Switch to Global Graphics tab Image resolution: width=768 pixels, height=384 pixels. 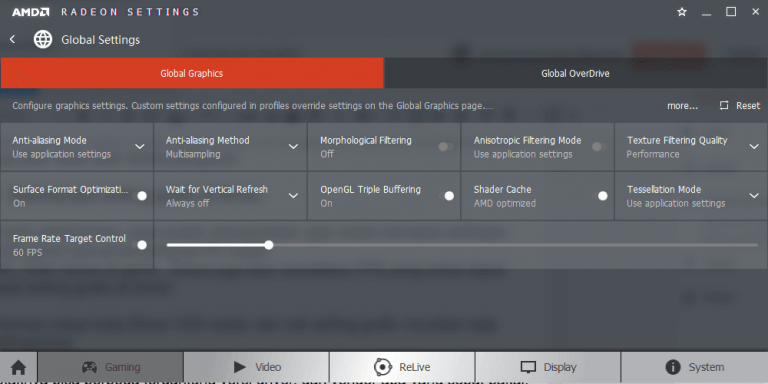[x=192, y=73]
